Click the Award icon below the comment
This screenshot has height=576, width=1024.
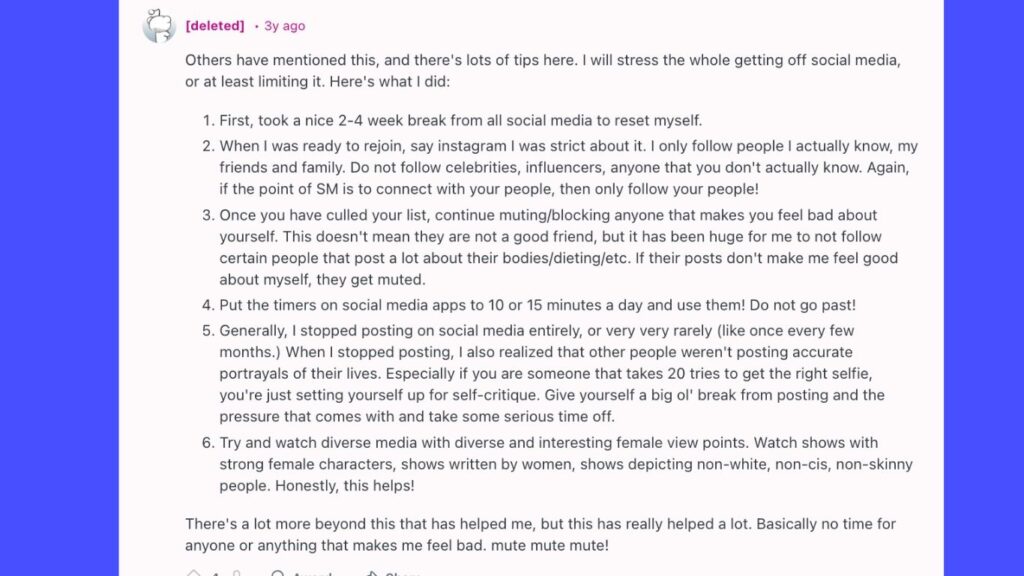278,573
